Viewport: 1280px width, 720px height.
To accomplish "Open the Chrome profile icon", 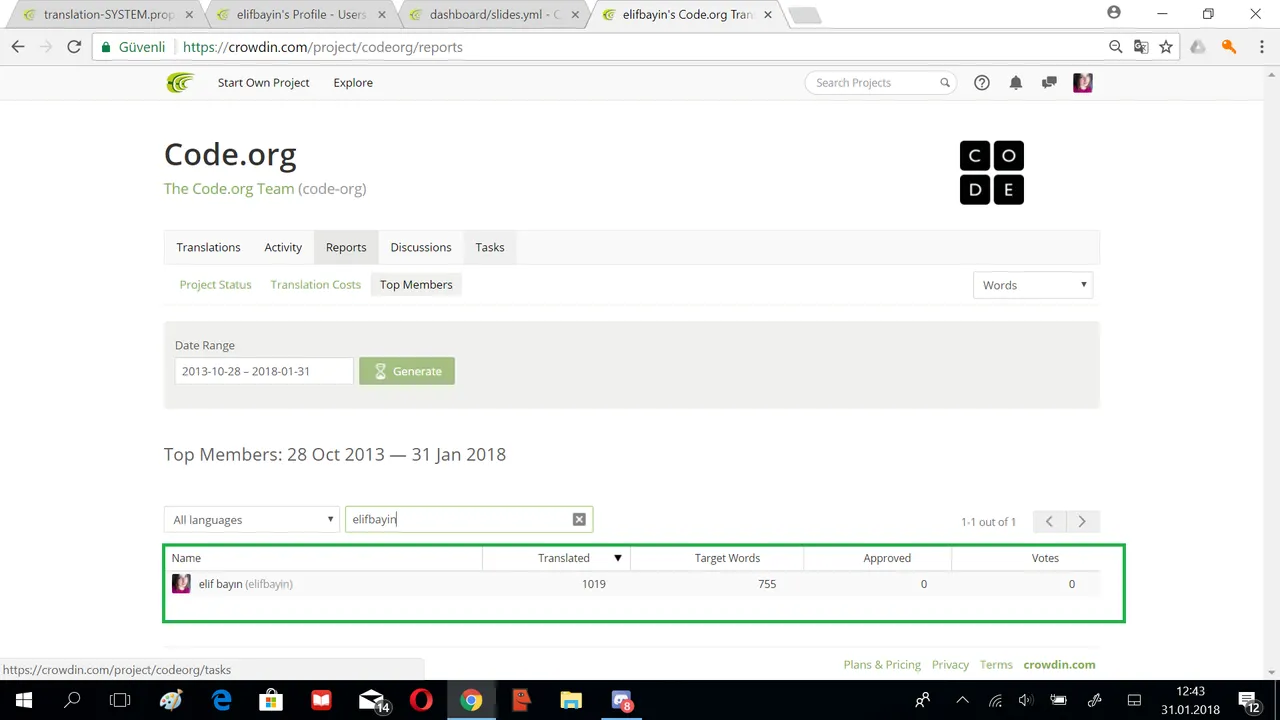I will click(1114, 13).
